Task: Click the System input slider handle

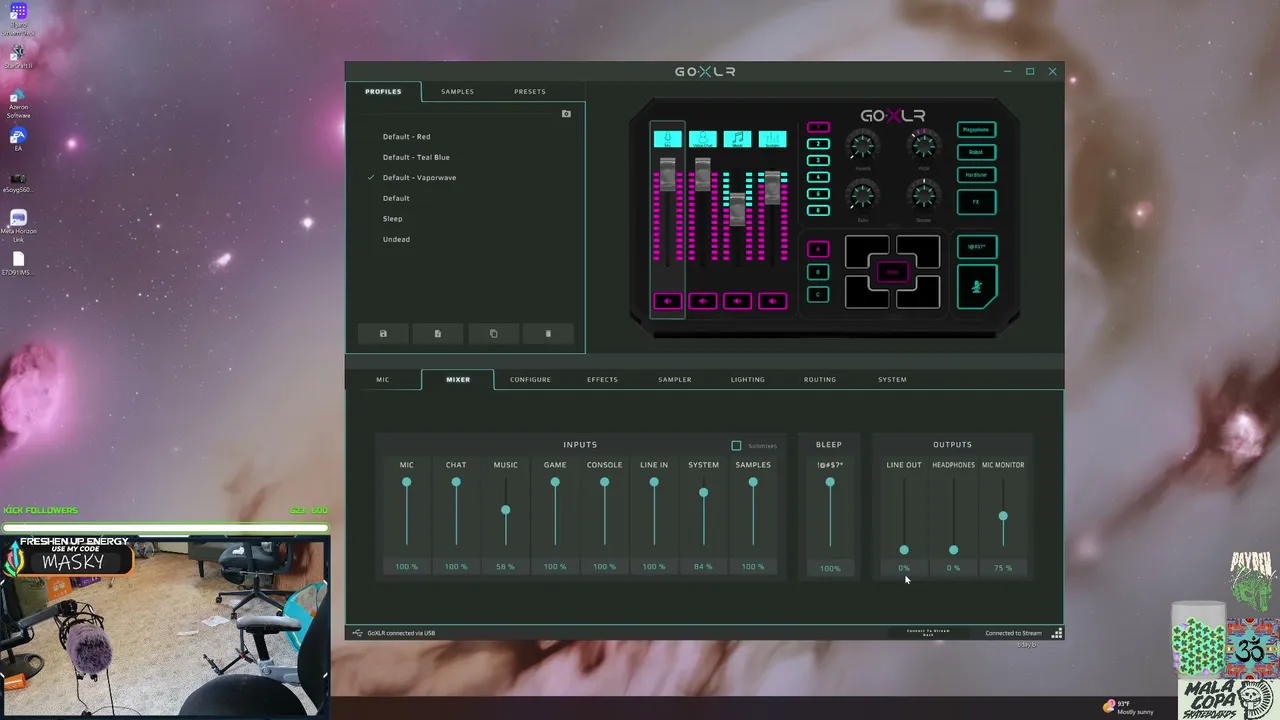Action: pos(703,493)
